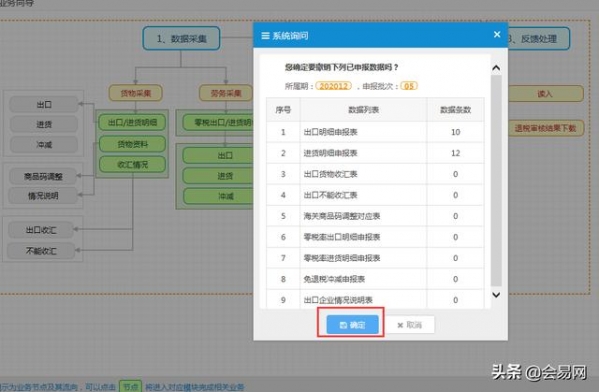Open the green 冲减 node under 劳务采集
599x392 pixels.
click(218, 196)
